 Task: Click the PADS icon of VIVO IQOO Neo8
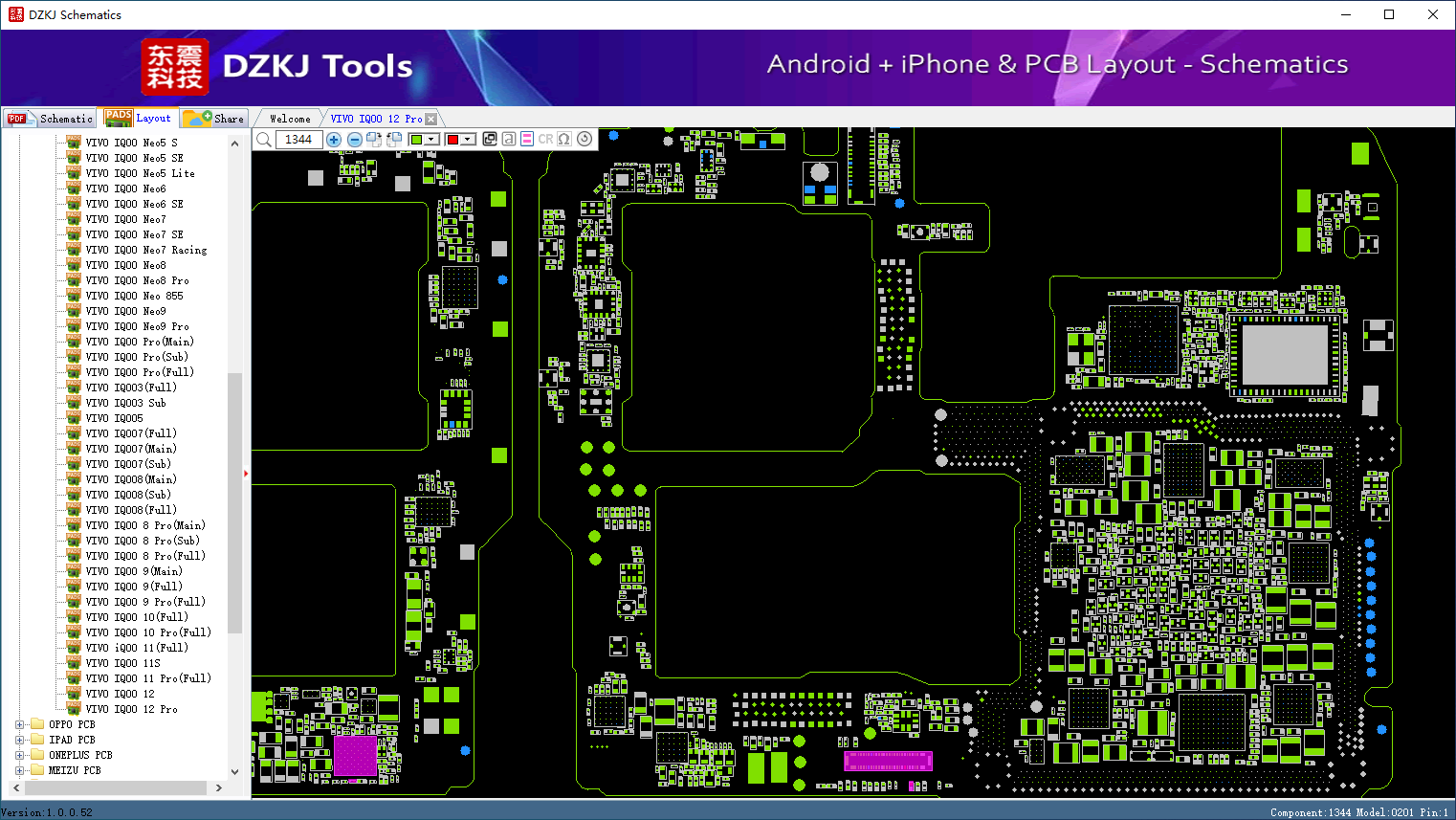pyautogui.click(x=74, y=265)
